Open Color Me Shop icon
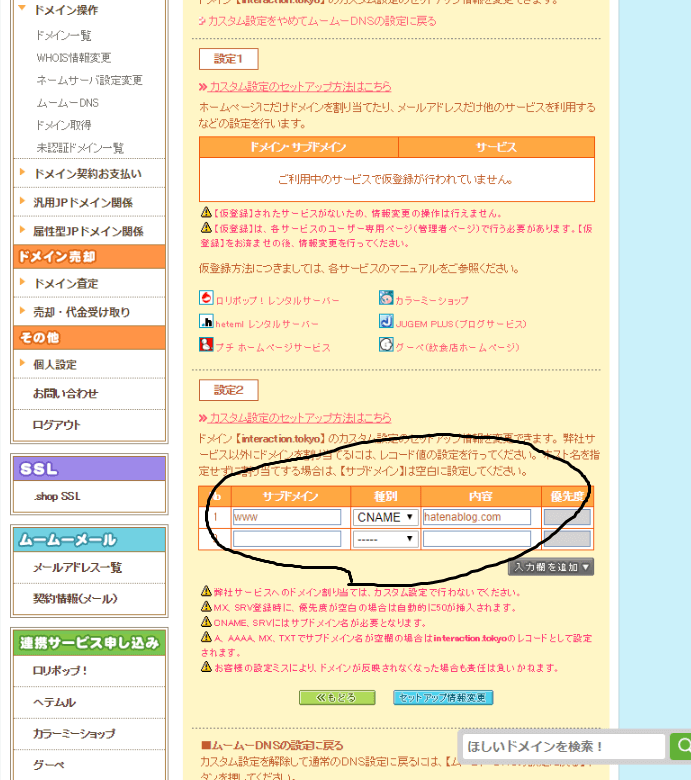The width and height of the screenshot is (691, 780). coord(386,298)
